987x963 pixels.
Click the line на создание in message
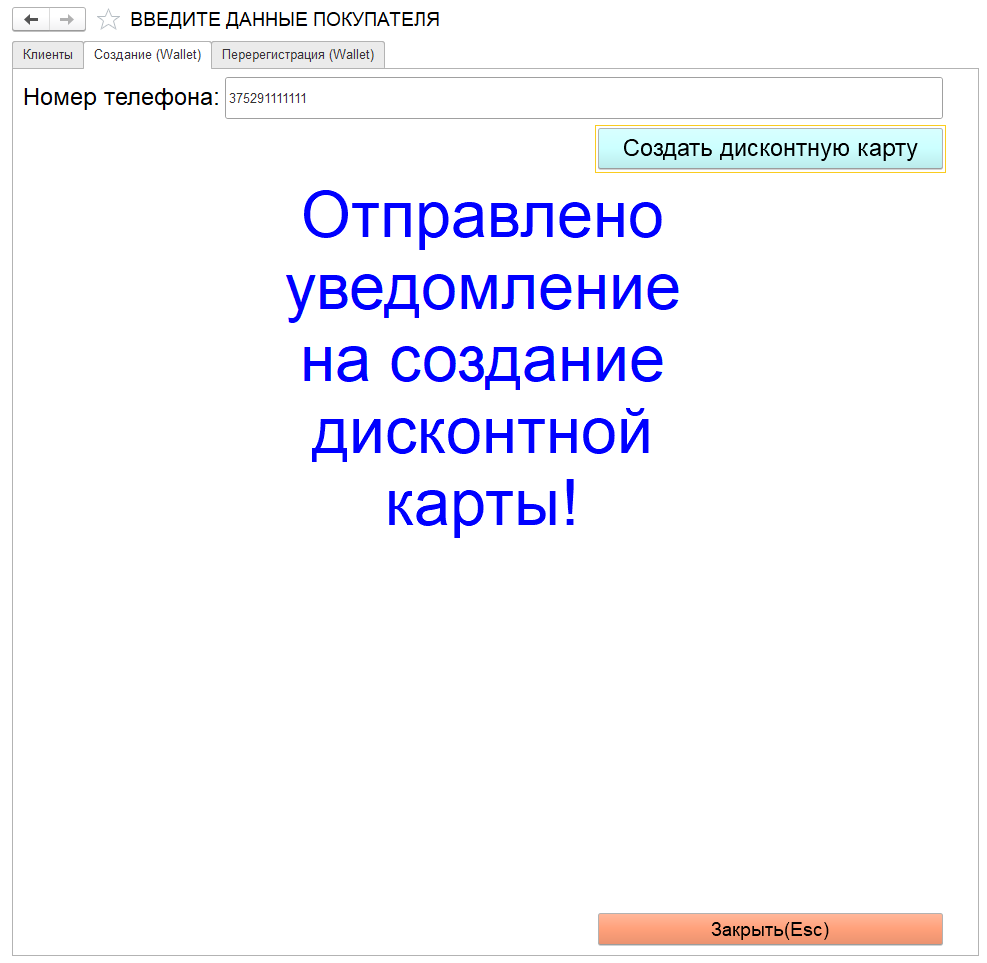coord(482,361)
